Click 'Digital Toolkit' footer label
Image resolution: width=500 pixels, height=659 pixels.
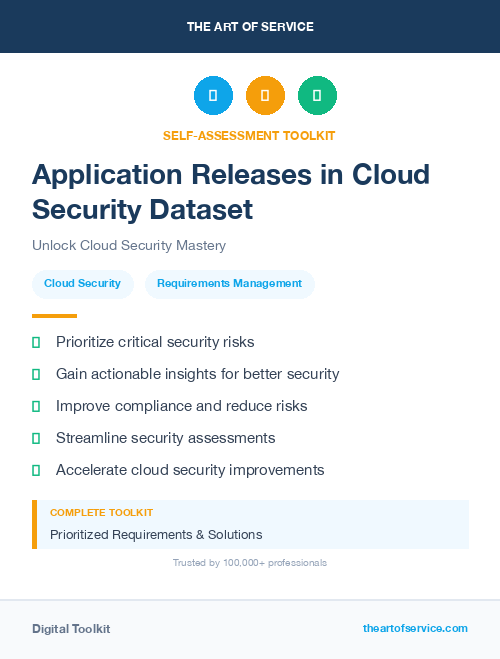pyautogui.click(x=71, y=629)
